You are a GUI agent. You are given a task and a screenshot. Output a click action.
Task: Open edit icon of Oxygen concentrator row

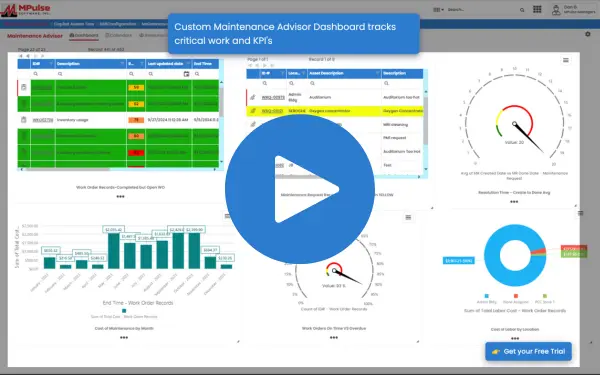(253, 111)
